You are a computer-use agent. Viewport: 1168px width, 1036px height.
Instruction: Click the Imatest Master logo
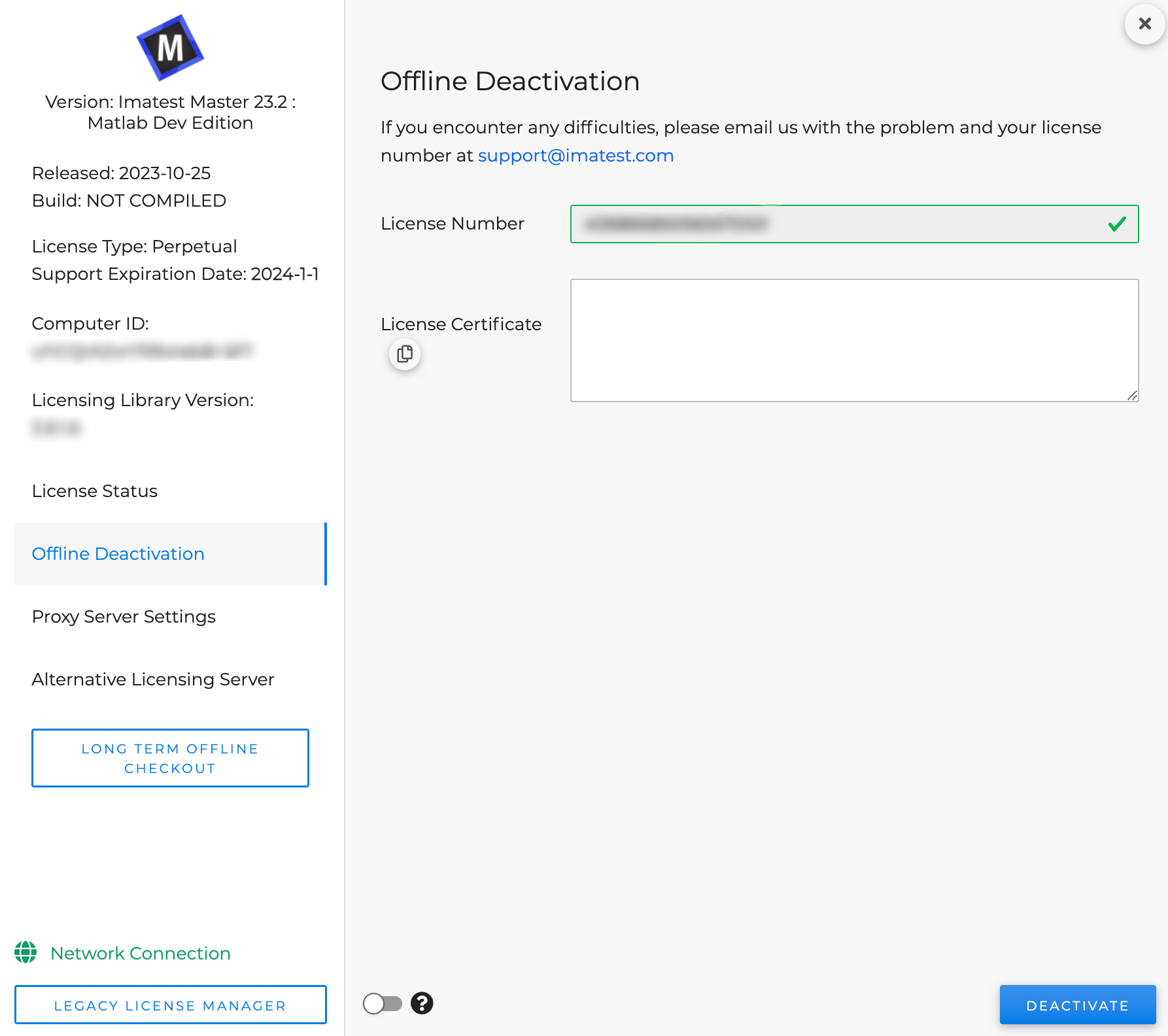coord(169,48)
